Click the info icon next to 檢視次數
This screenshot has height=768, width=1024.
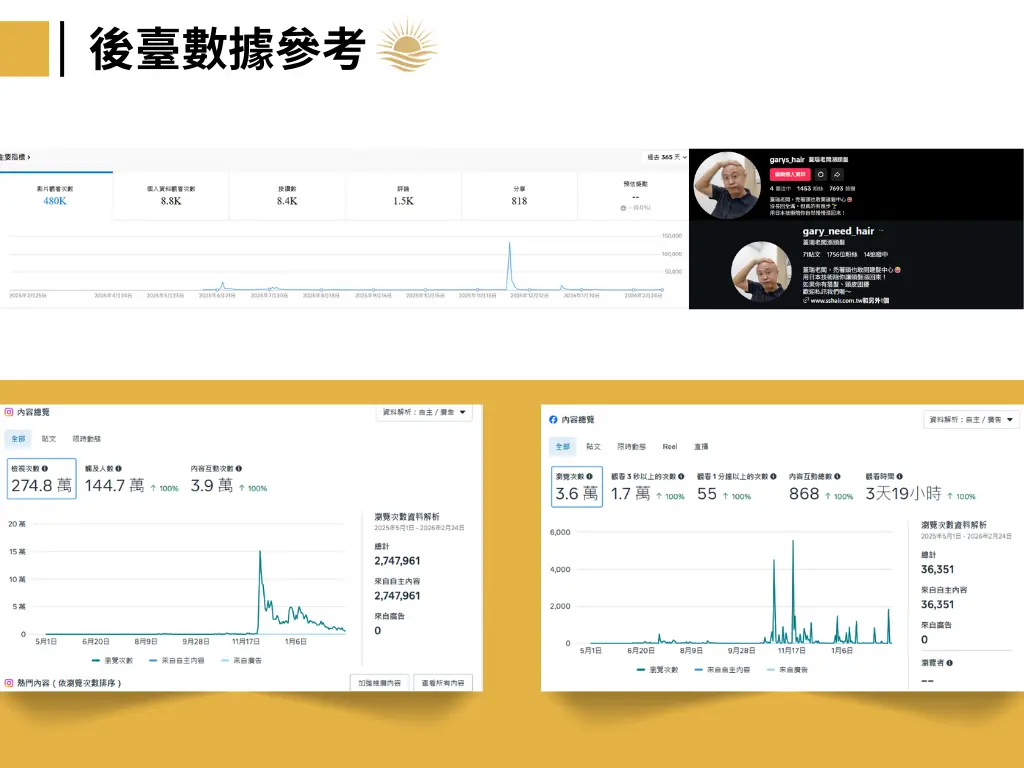(x=45, y=468)
